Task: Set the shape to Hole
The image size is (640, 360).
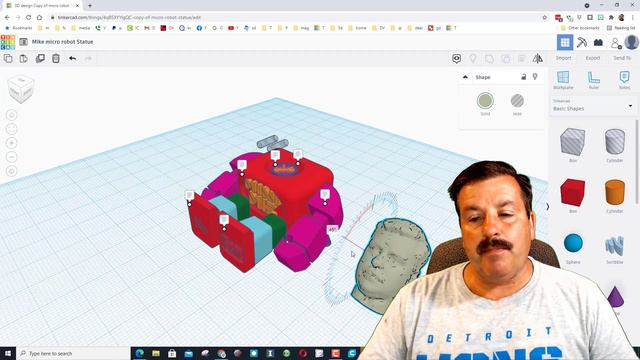Action: [x=517, y=100]
